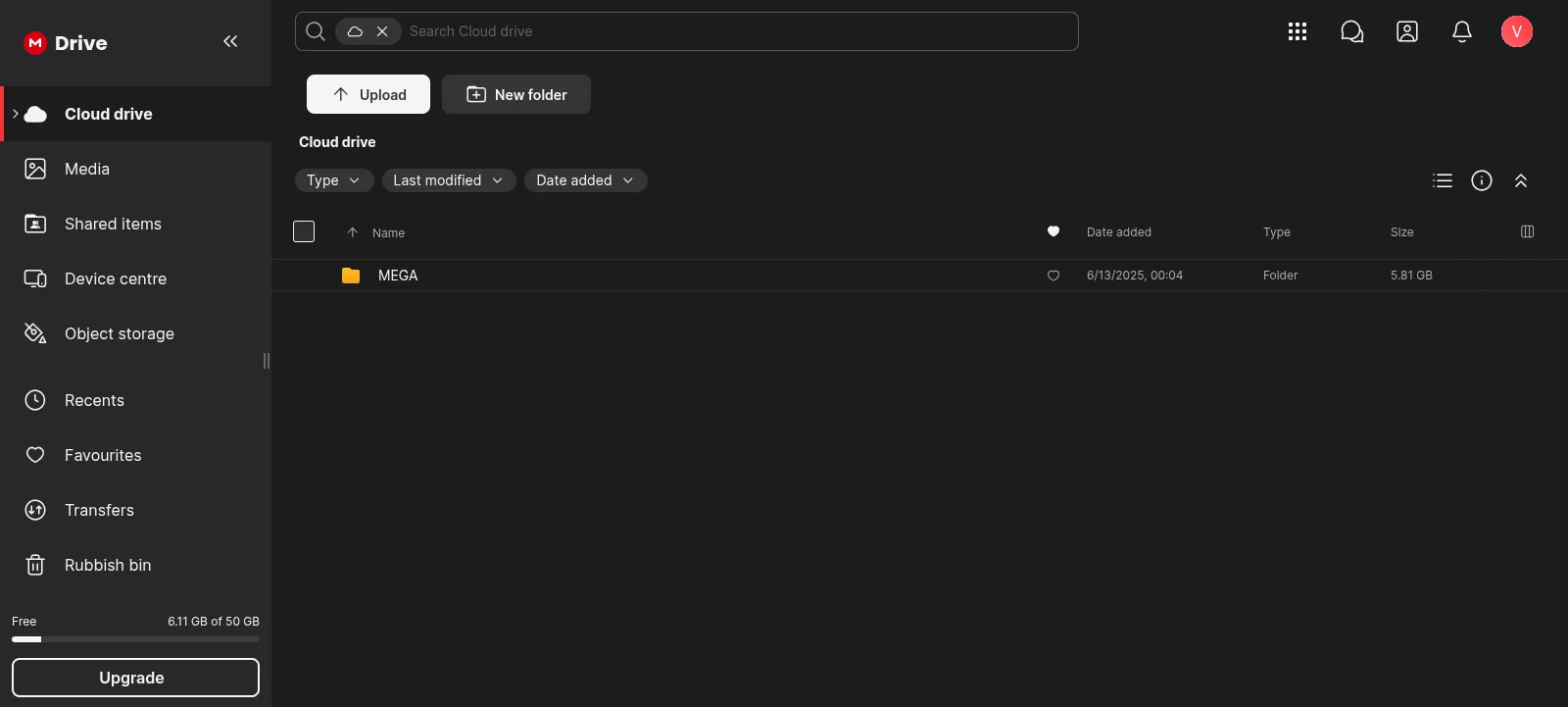
Task: Sort by the Date added column header
Action: point(1119,232)
